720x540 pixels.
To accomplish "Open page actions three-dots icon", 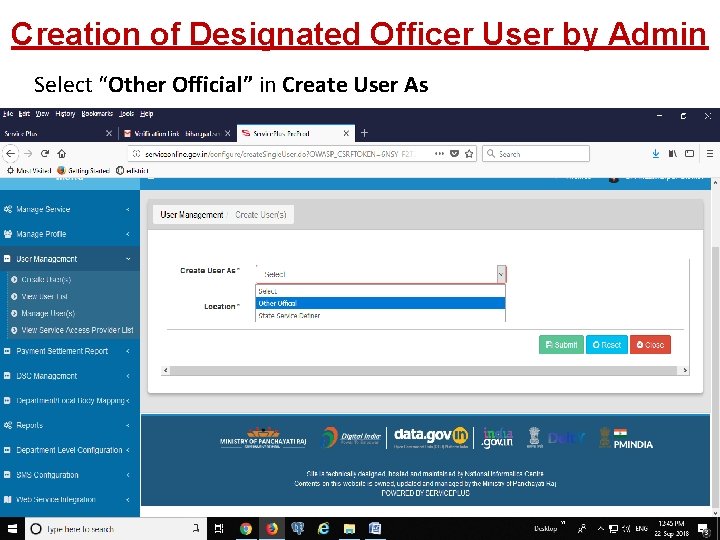I will click(439, 153).
